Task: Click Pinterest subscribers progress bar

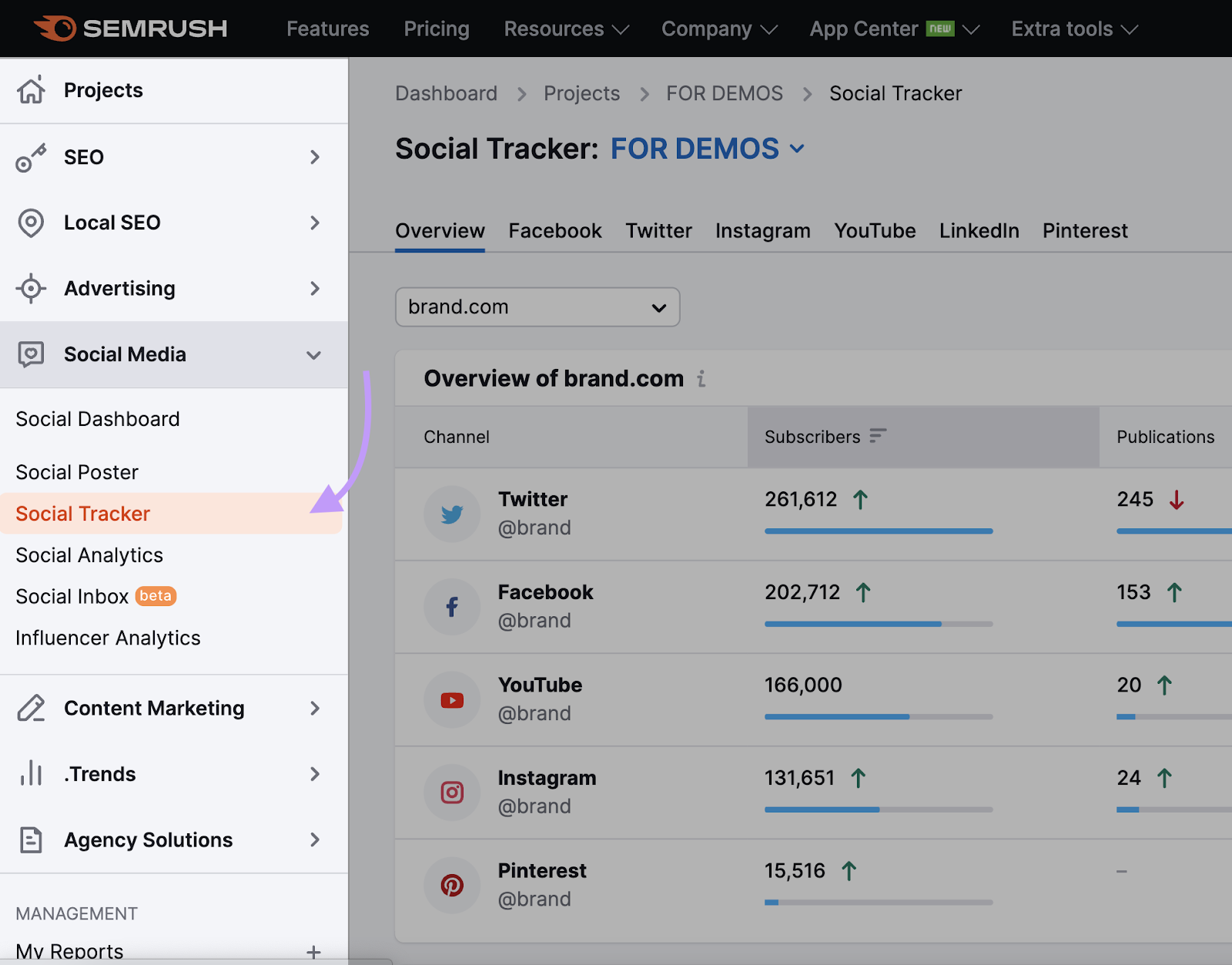Action: [879, 903]
